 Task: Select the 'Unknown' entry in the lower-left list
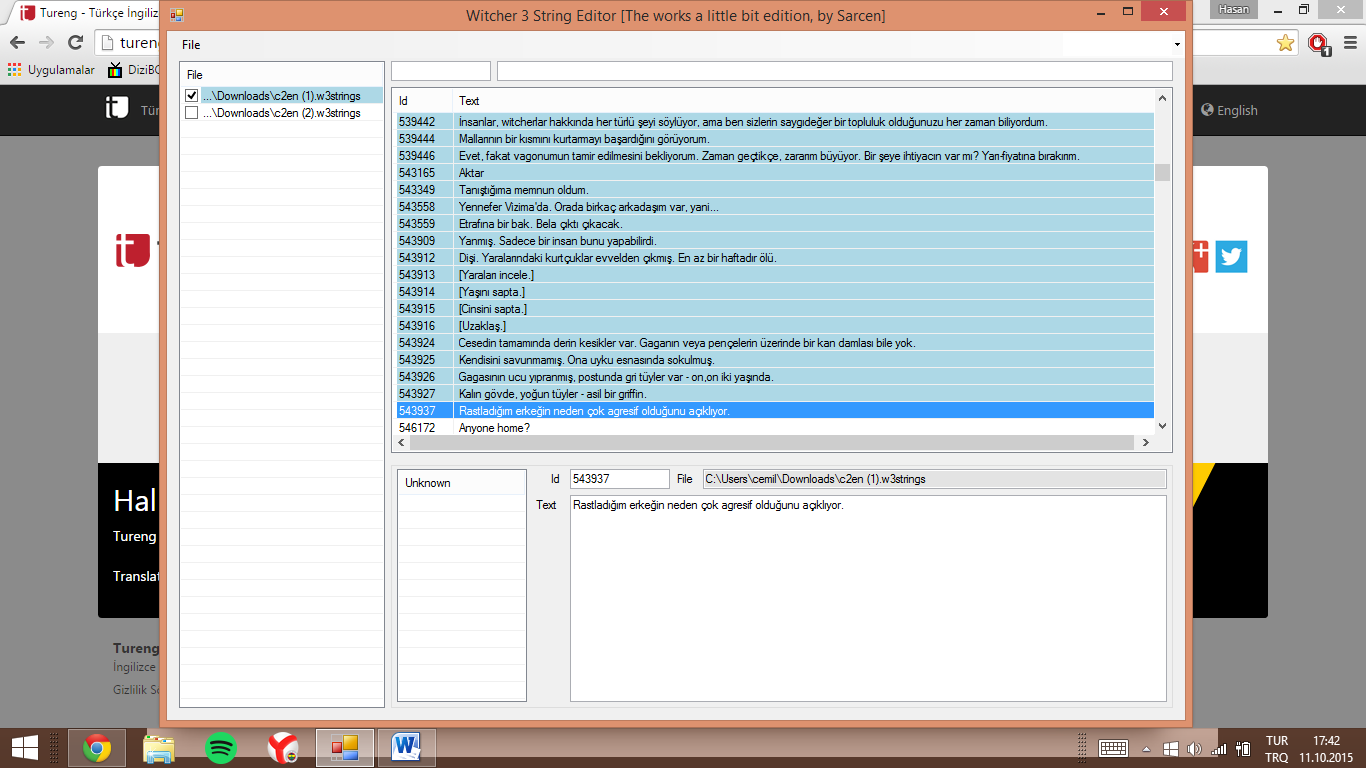(461, 483)
